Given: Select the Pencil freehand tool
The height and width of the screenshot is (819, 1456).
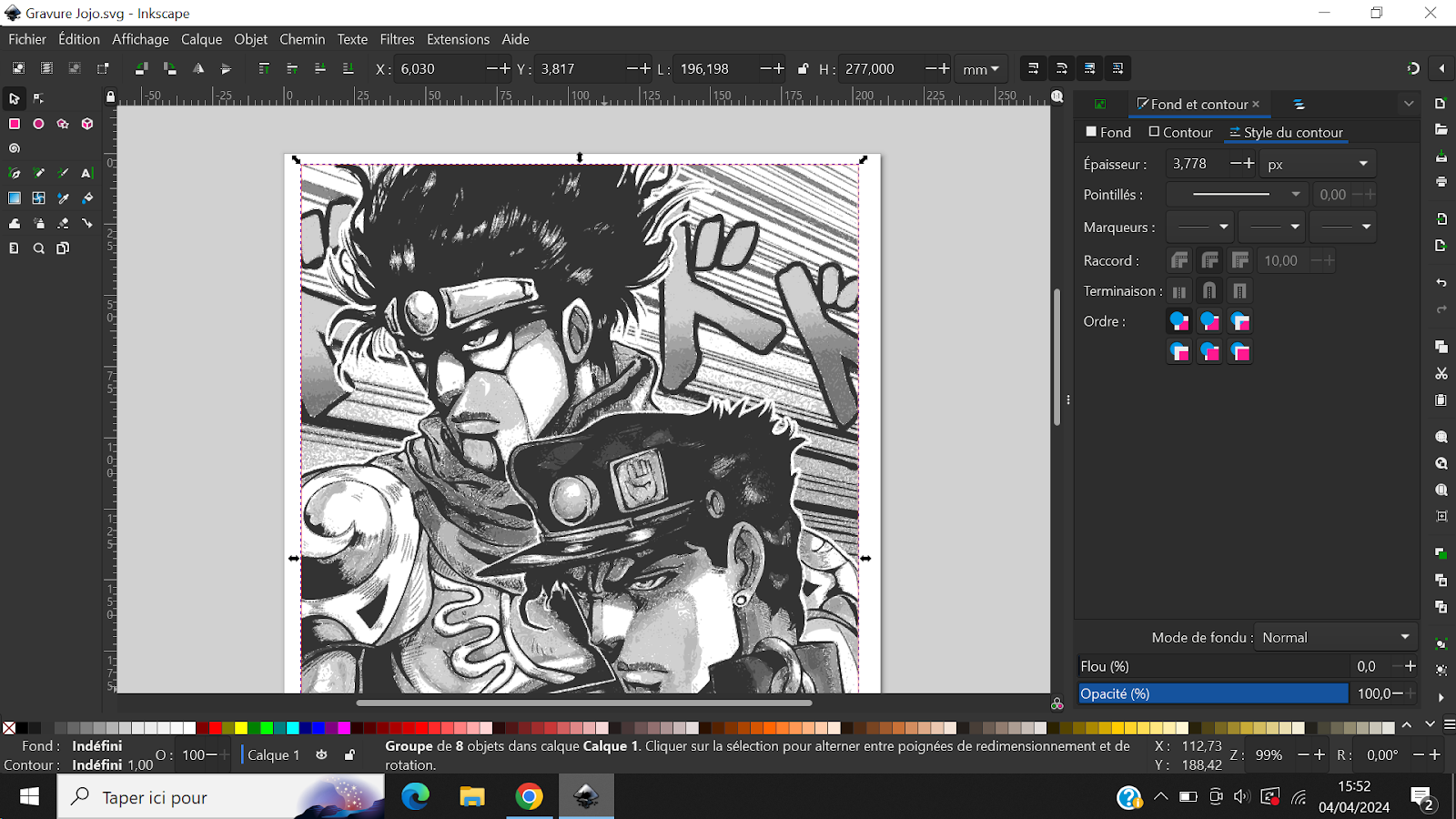Looking at the screenshot, I should [38, 173].
